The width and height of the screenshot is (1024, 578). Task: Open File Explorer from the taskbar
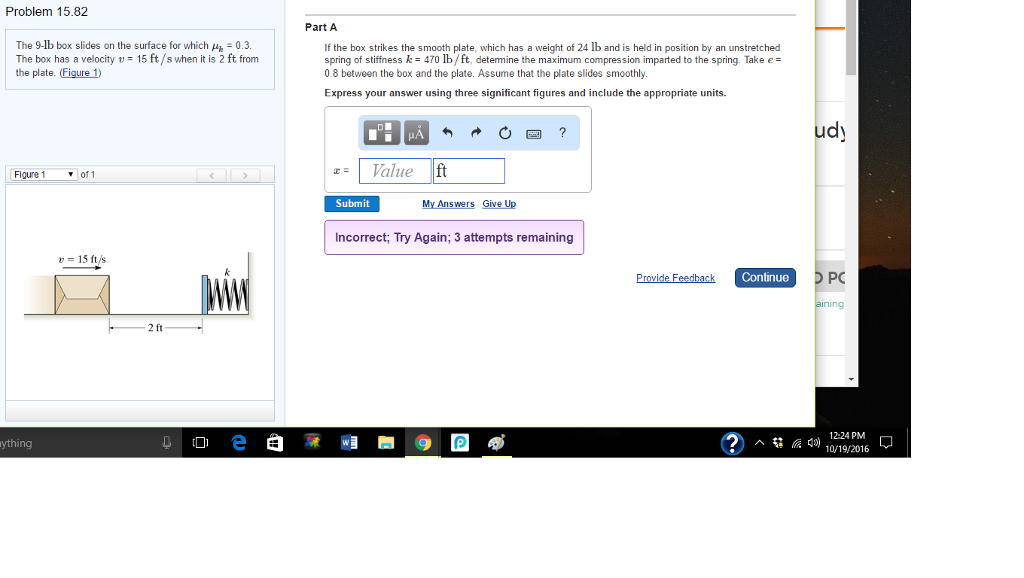pos(386,443)
